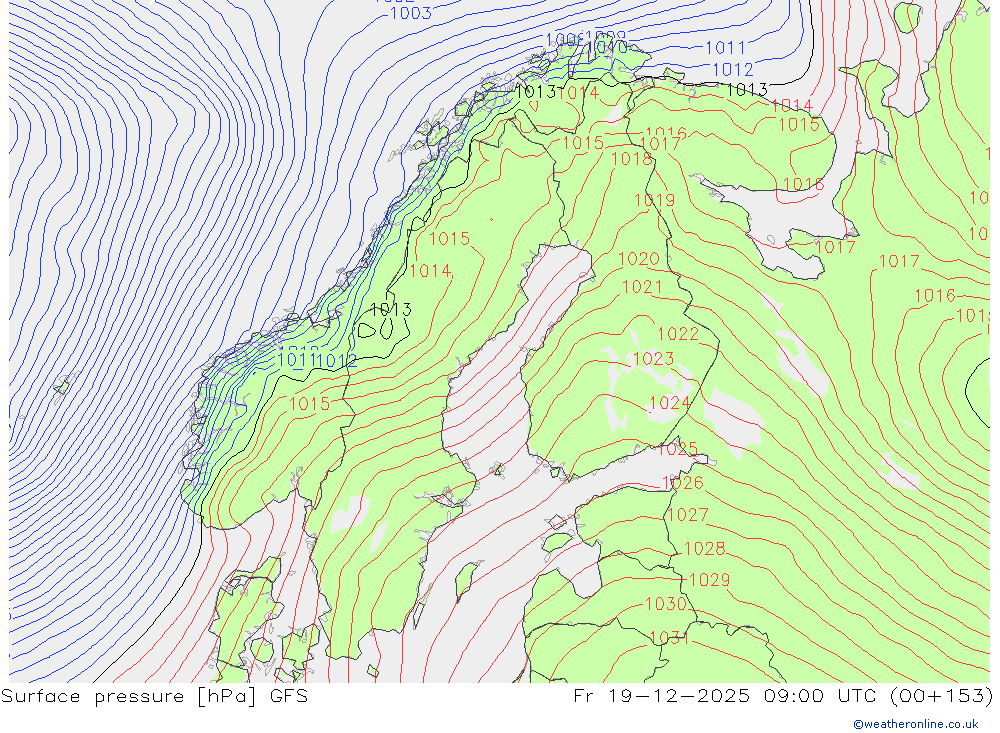
Task: Click the red 1031 isobar label
Action: click(x=669, y=639)
